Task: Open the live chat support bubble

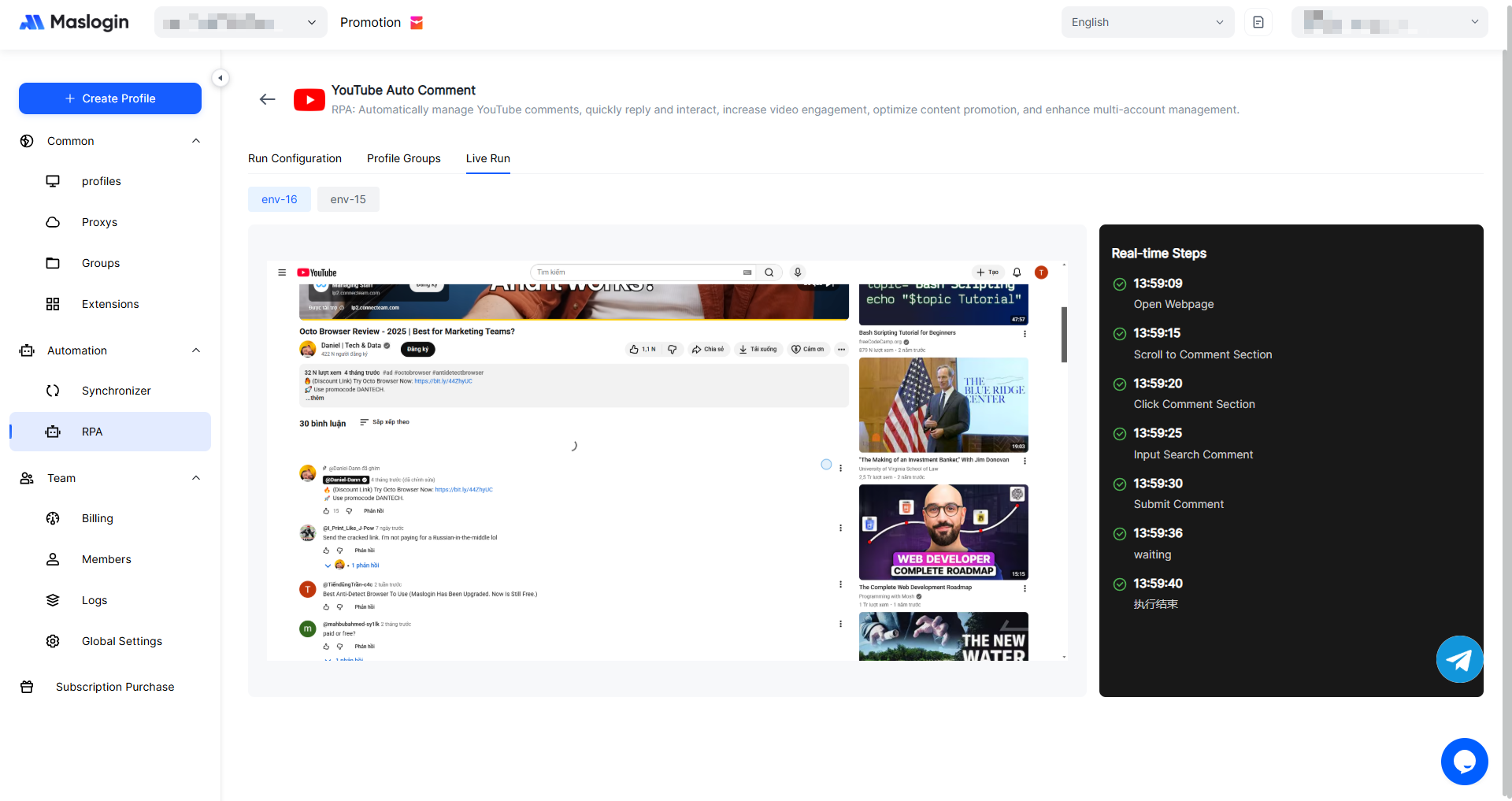Action: (1464, 762)
